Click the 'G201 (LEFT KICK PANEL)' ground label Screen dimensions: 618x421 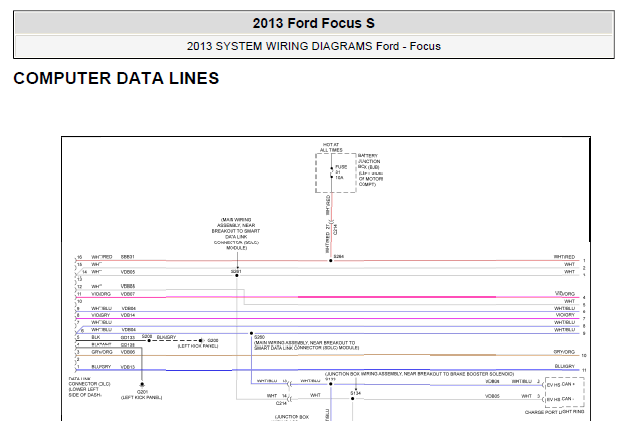pyautogui.click(x=141, y=395)
